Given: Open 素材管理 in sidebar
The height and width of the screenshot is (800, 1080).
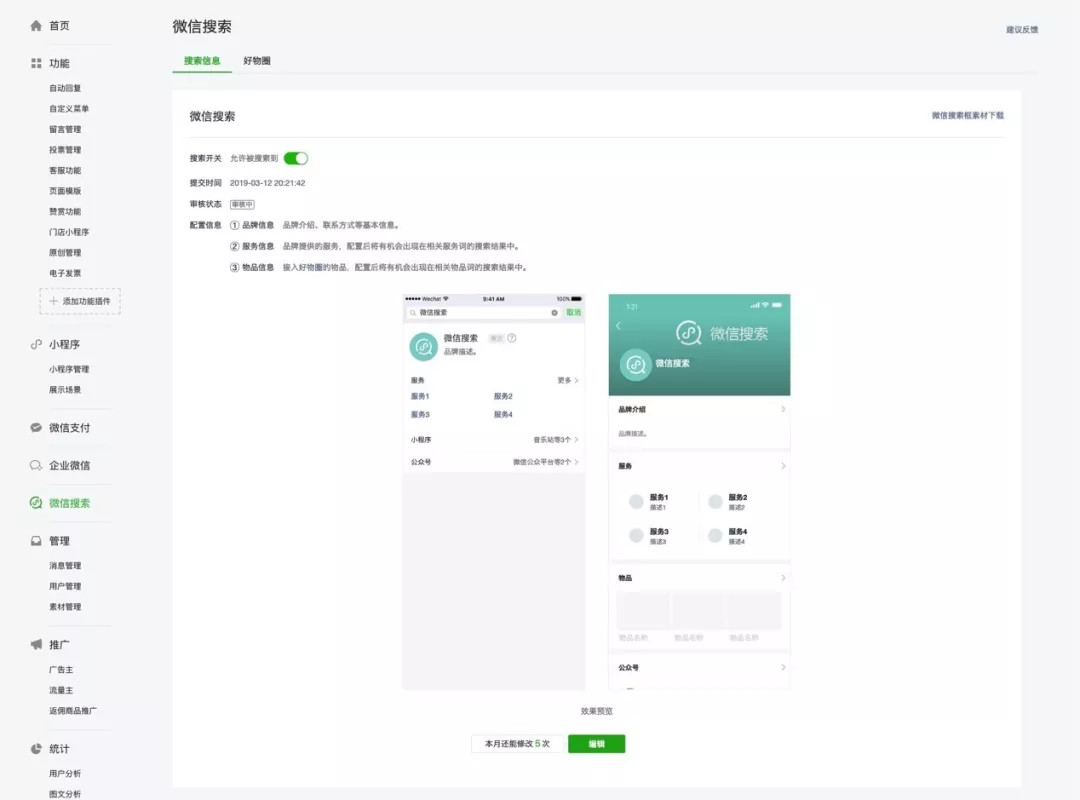Looking at the screenshot, I should pos(65,607).
